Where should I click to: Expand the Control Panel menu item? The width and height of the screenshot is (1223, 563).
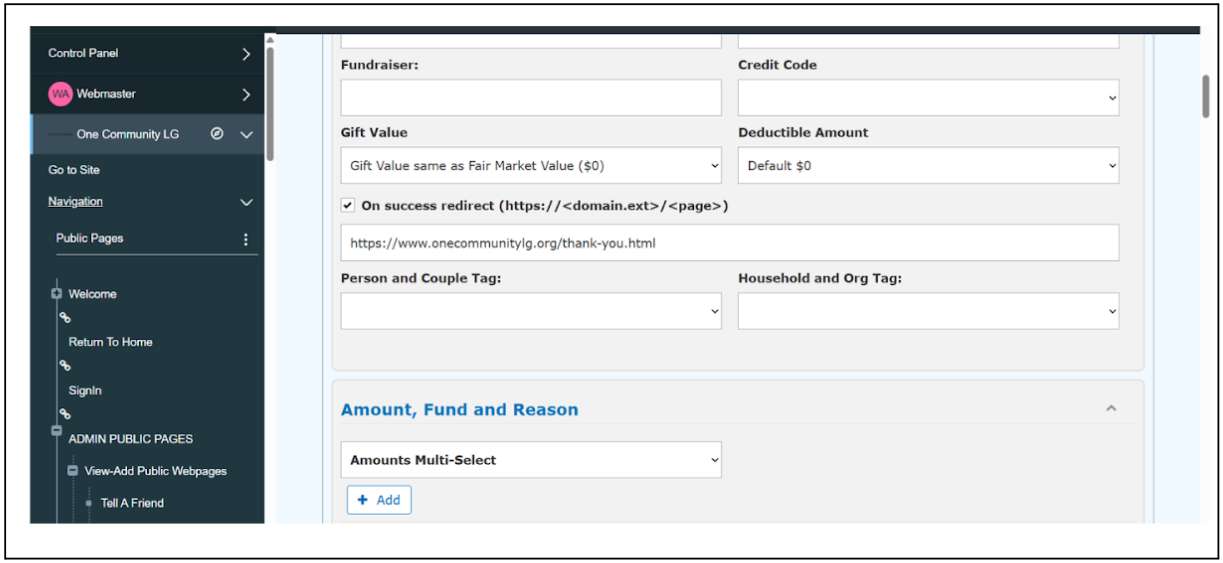[148, 53]
